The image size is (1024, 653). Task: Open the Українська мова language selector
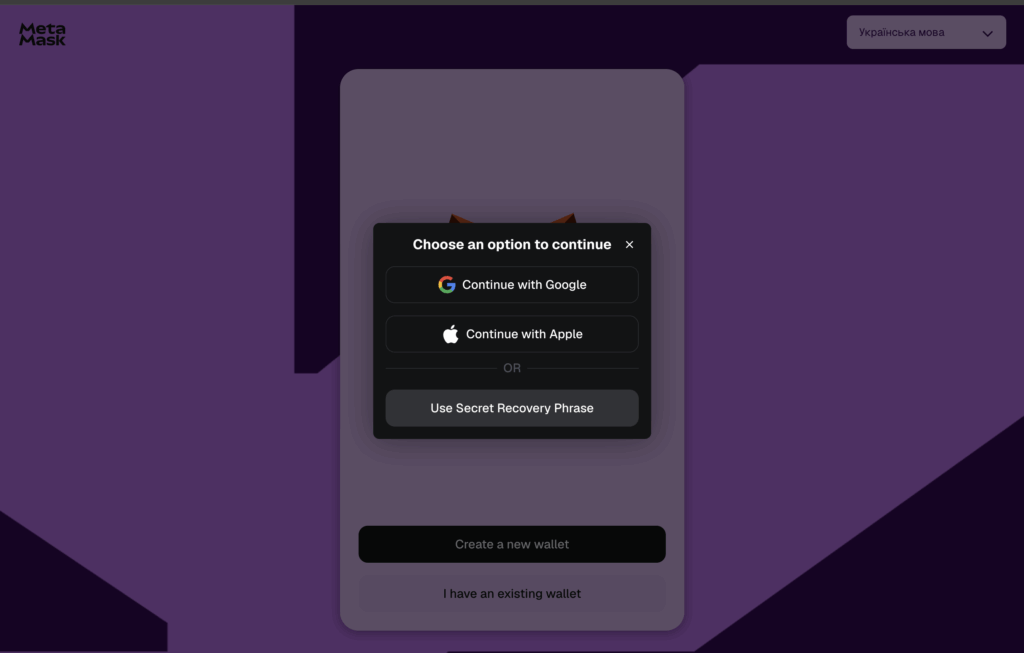coord(926,32)
